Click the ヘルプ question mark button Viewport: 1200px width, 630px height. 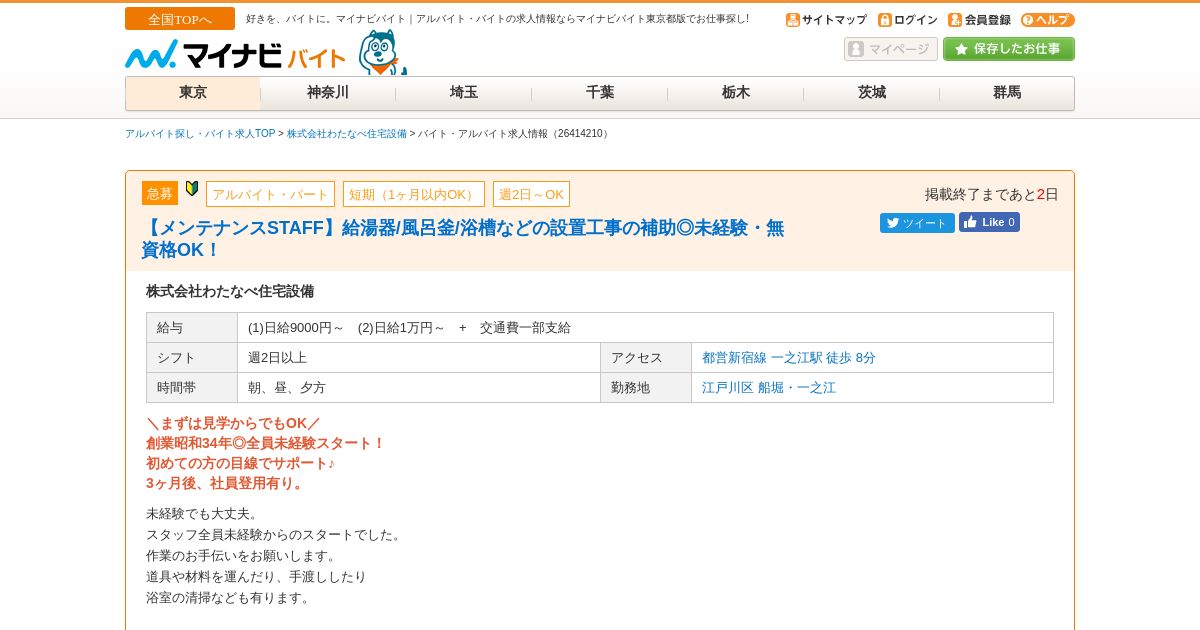(1048, 20)
